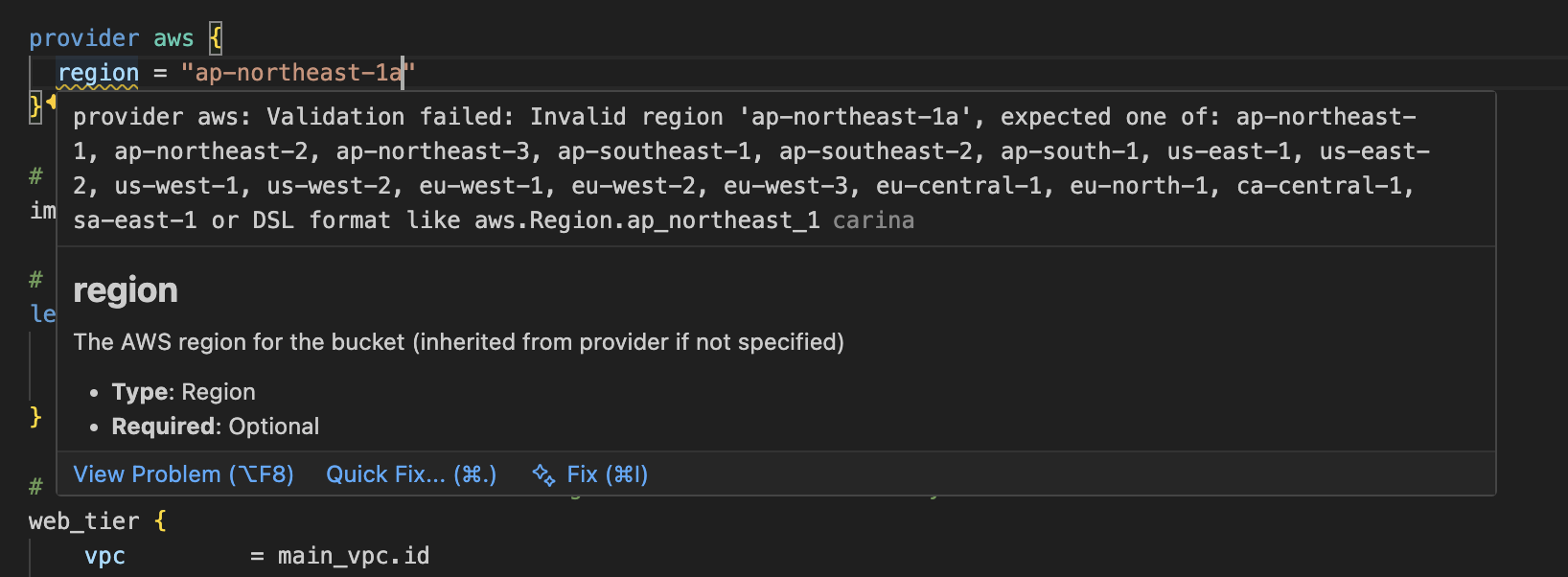Click the web_tier block name
This screenshot has height=577, width=1568.
tap(83, 521)
